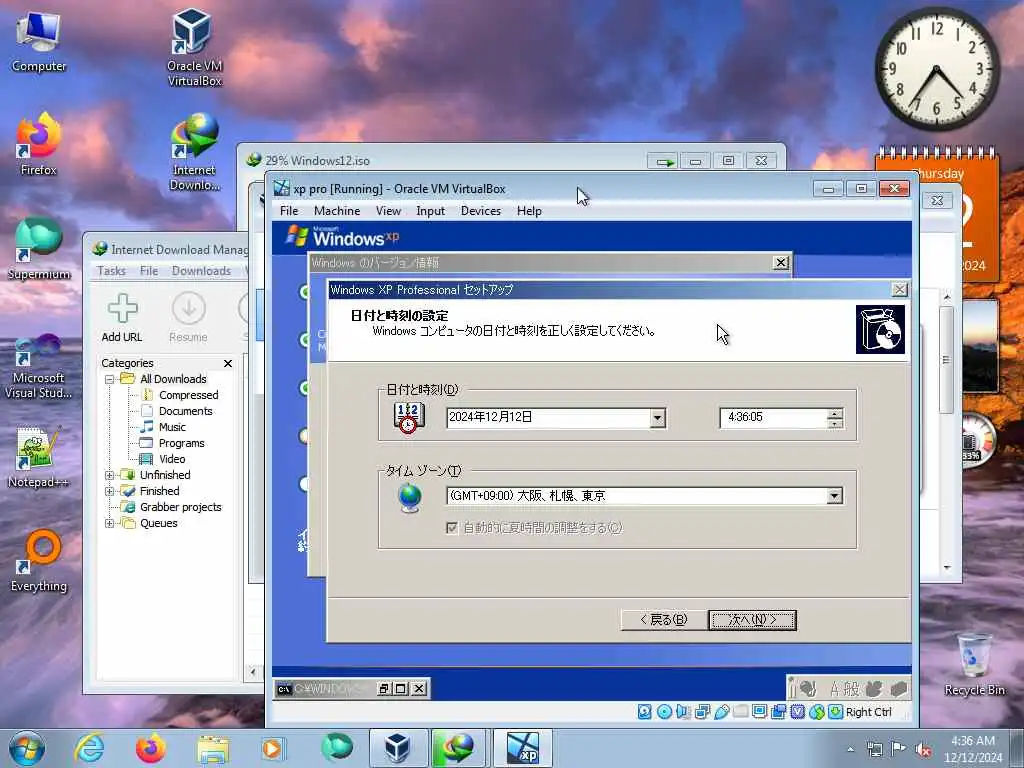
Task: Open Internet Download Manager desktop shortcut
Action: pyautogui.click(x=194, y=152)
